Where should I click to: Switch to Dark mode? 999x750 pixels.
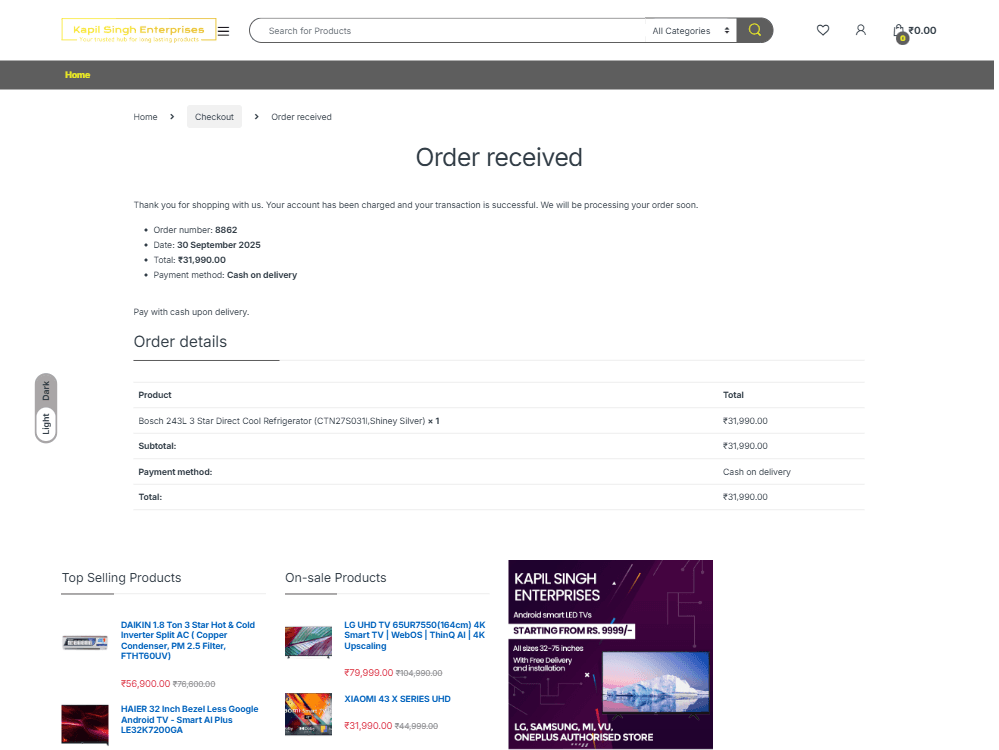coord(46,391)
